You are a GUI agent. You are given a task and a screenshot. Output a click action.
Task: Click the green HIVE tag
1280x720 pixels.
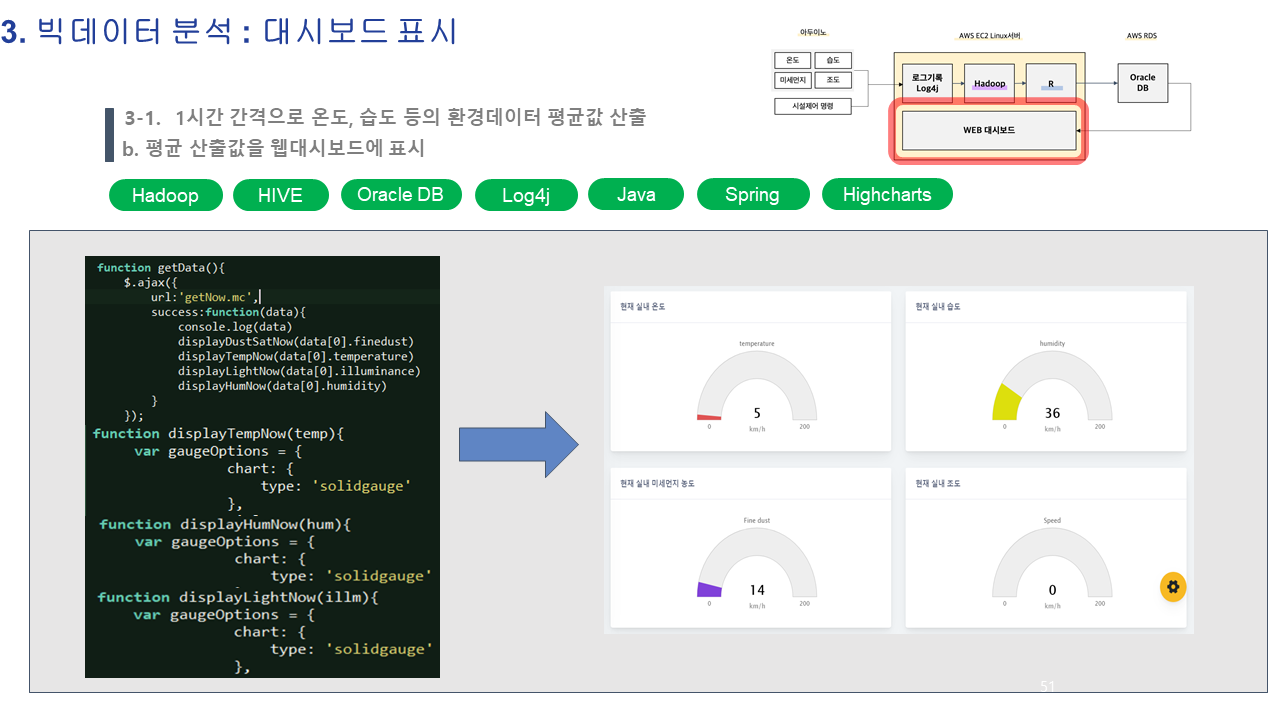[280, 195]
